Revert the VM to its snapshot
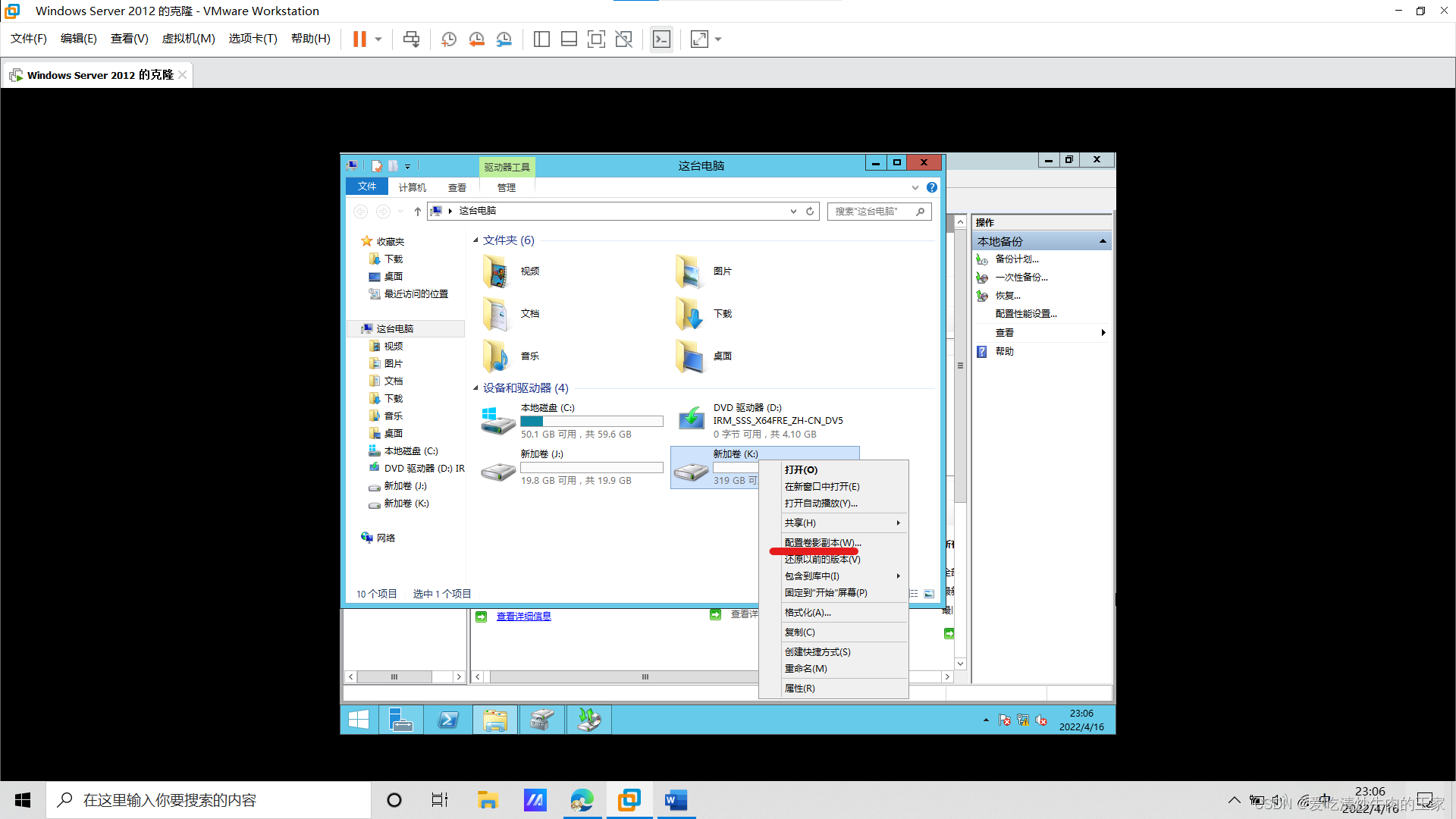The height and width of the screenshot is (819, 1456). point(476,39)
